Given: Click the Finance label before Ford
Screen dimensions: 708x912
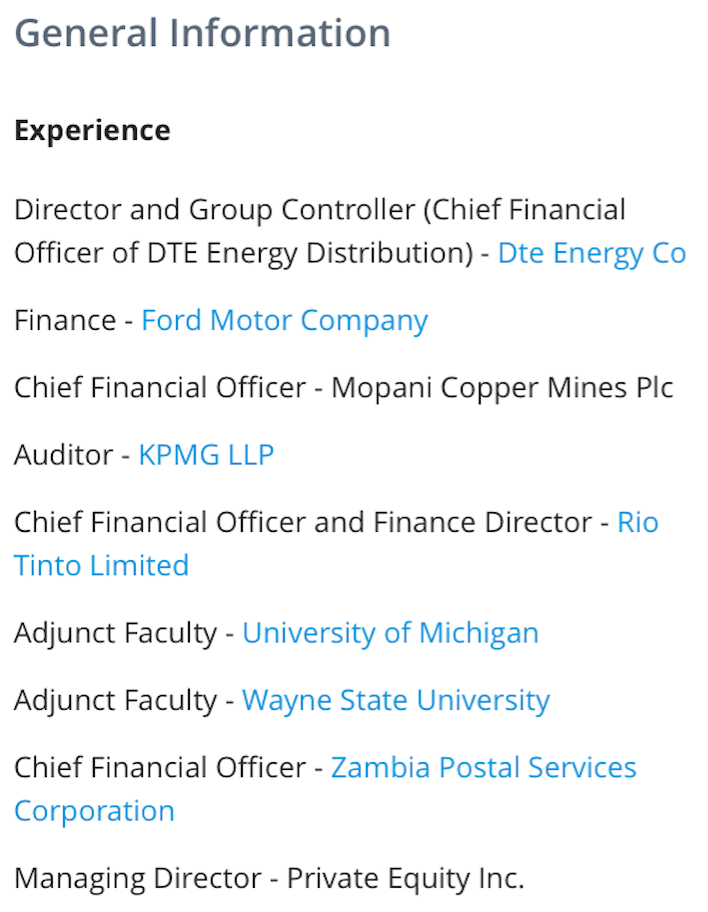Looking at the screenshot, I should click(x=65, y=320).
